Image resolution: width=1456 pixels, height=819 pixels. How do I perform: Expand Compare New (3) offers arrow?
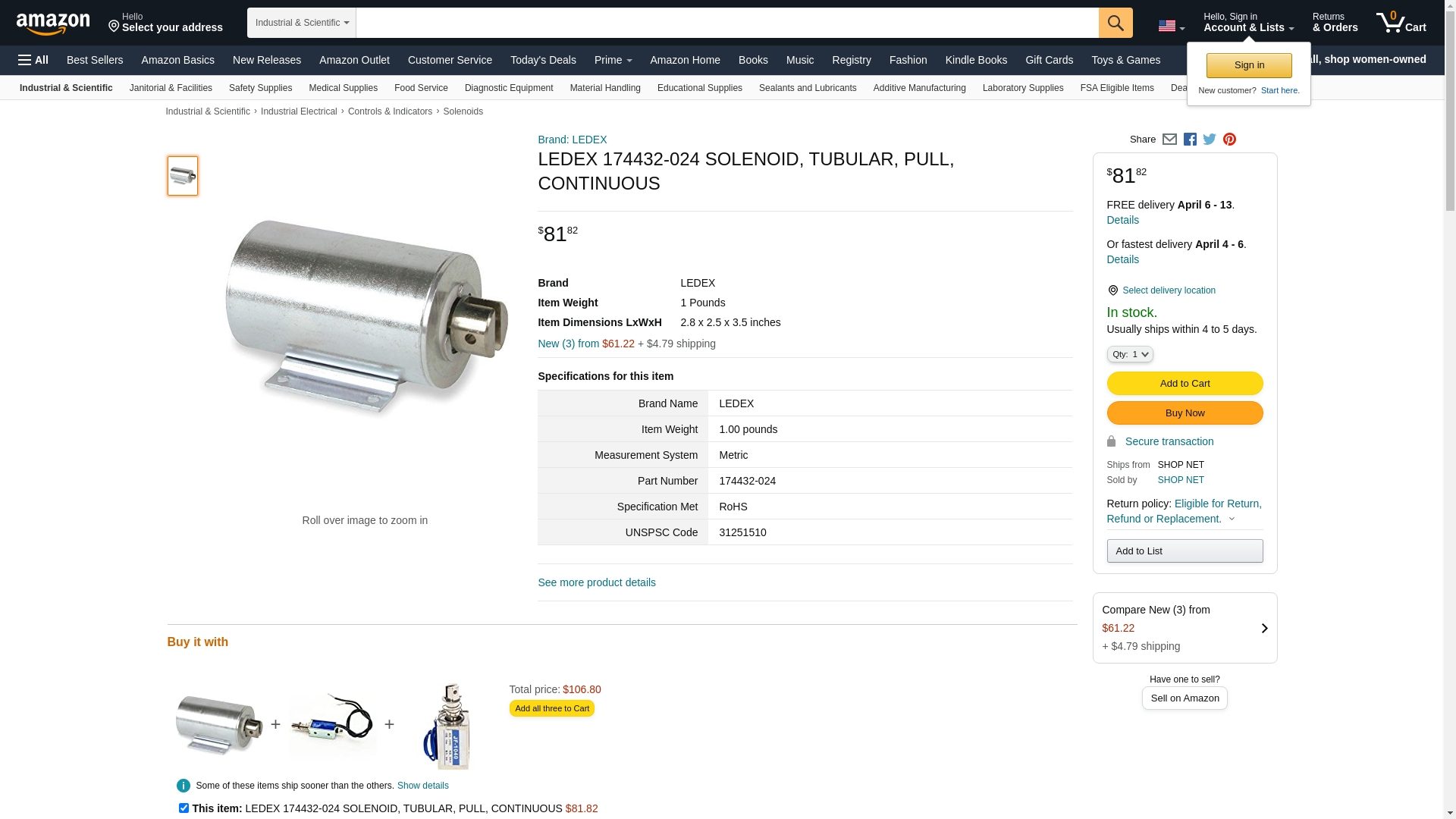click(1264, 629)
